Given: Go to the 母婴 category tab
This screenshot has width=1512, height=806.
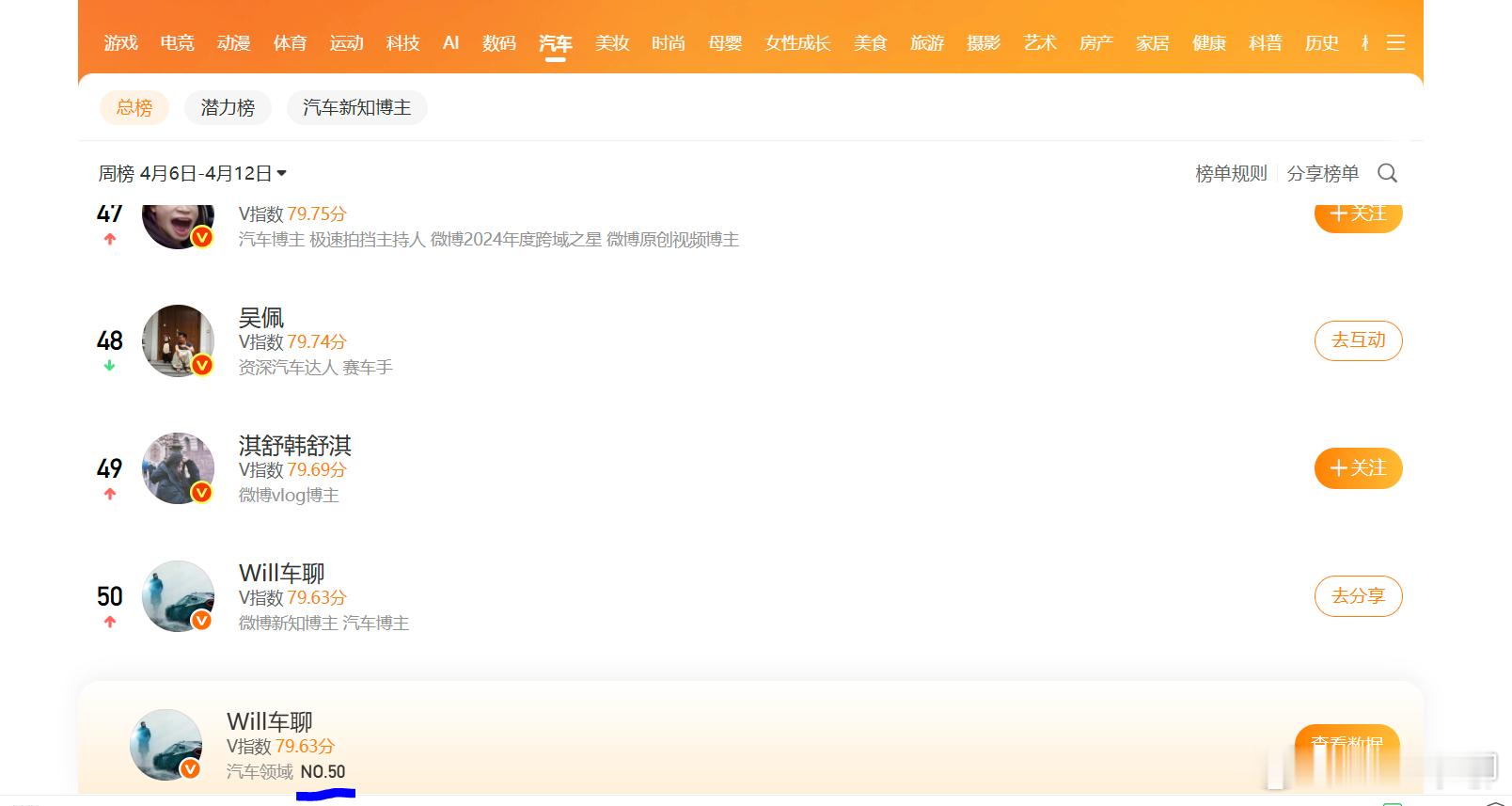Looking at the screenshot, I should pos(725,43).
